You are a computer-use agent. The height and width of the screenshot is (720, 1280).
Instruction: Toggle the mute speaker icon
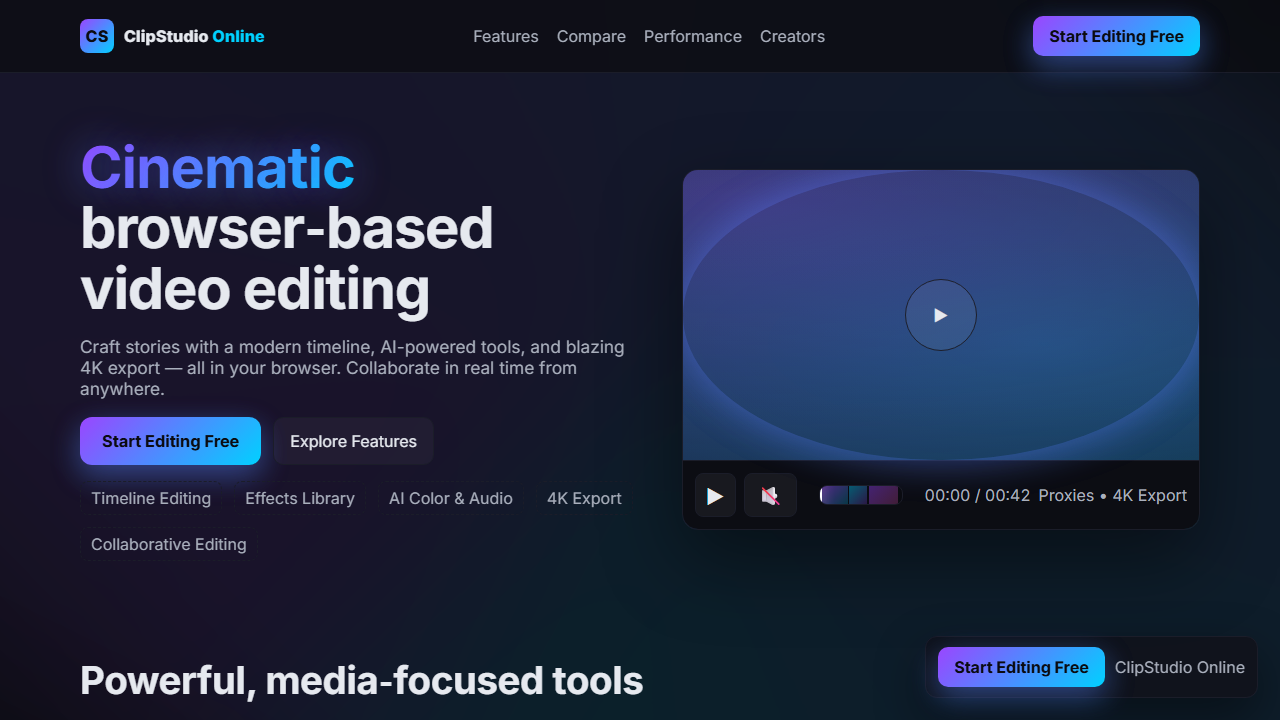tap(770, 495)
